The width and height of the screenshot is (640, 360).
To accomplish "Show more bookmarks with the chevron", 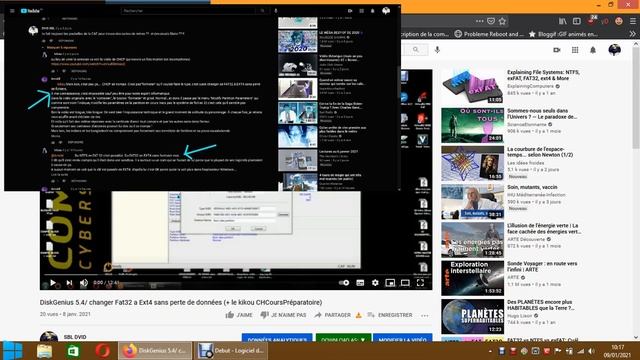I will click(x=633, y=34).
